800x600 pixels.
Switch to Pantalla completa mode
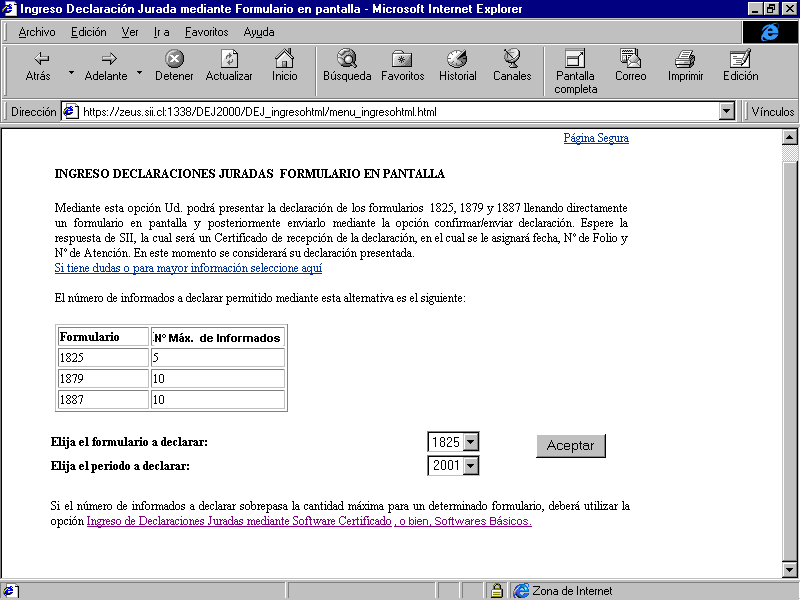(x=576, y=72)
